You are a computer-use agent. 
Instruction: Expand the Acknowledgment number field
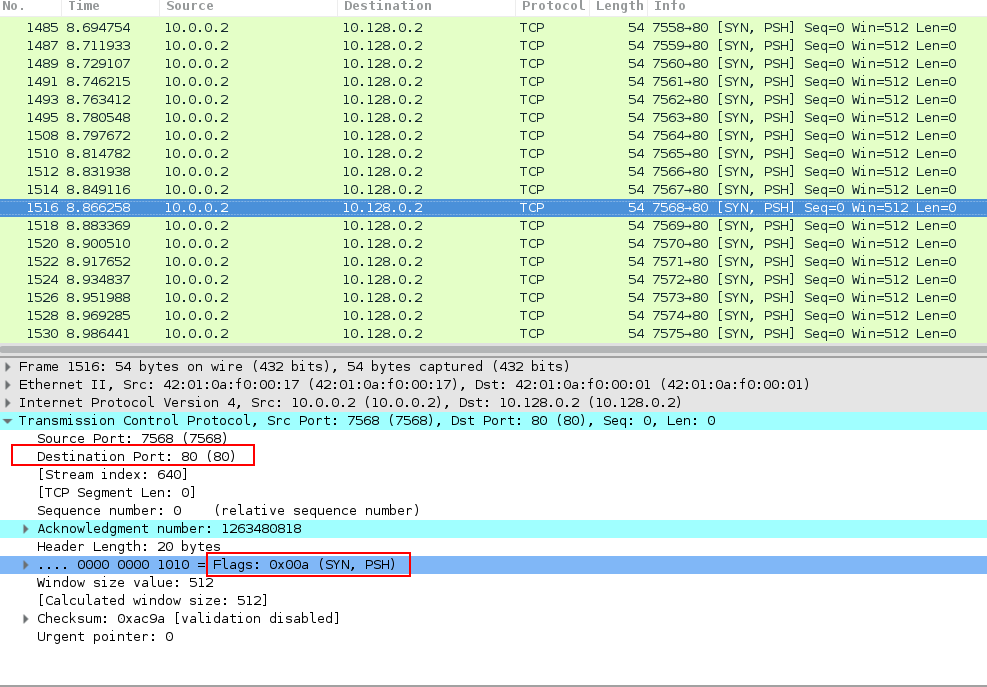pyautogui.click(x=26, y=529)
